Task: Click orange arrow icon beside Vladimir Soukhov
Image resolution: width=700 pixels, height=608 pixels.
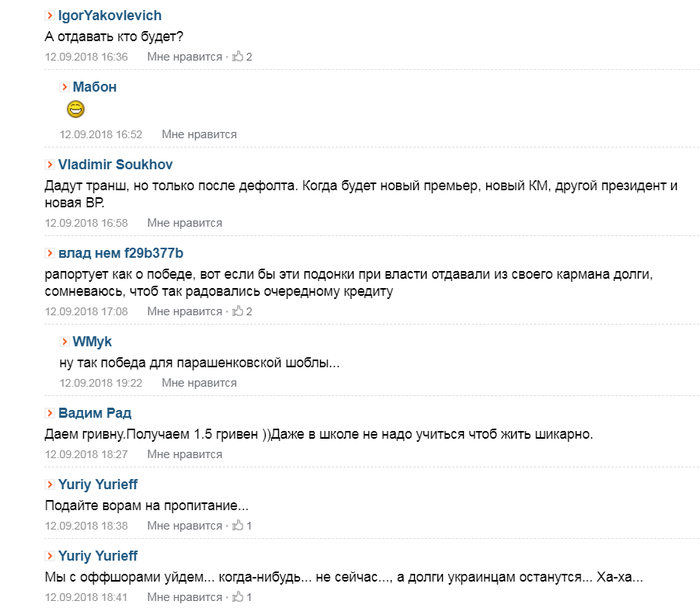Action: [50, 165]
